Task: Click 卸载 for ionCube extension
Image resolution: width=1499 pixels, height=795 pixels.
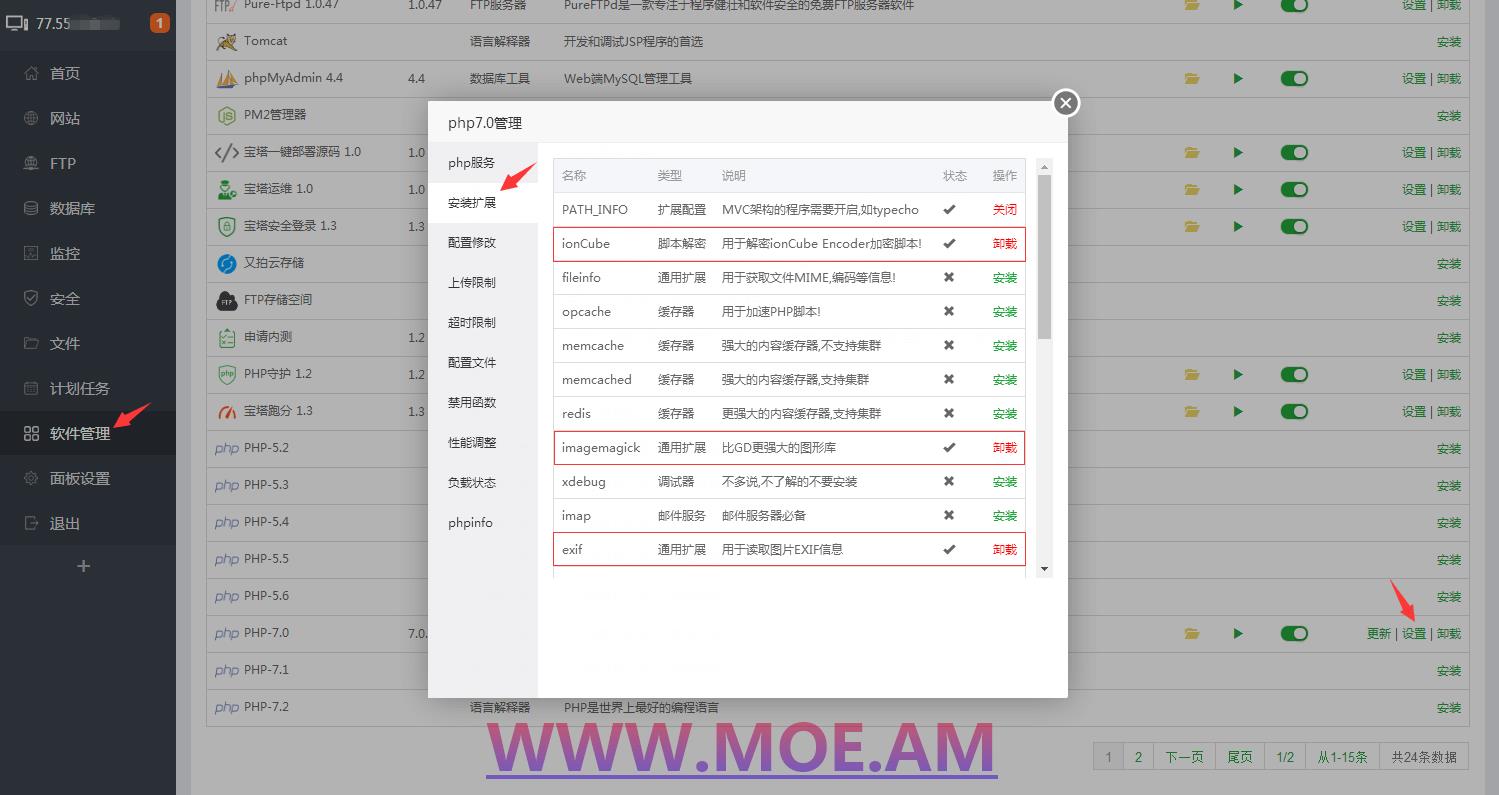Action: coord(1004,244)
